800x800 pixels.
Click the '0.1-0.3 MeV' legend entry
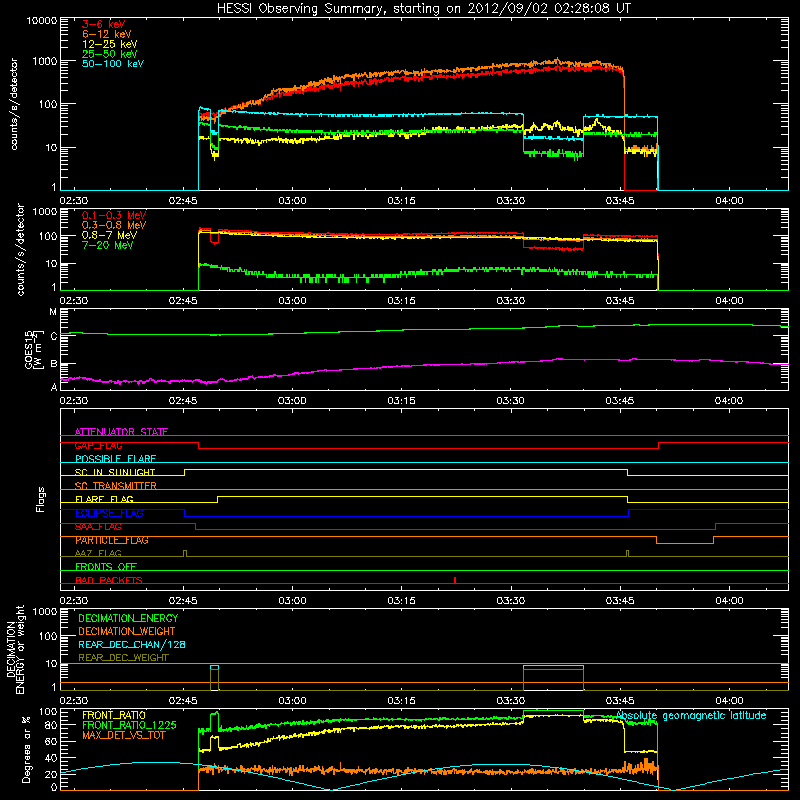[x=114, y=215]
